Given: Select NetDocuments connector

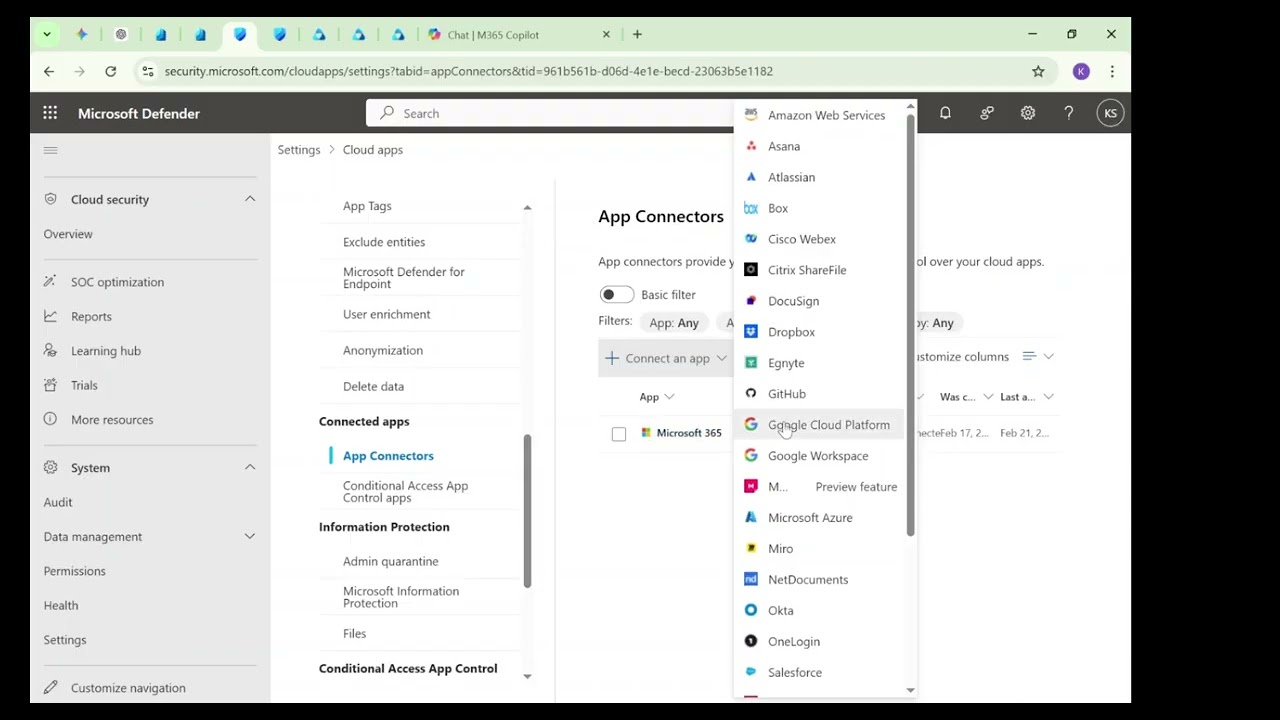Looking at the screenshot, I should [818, 580].
